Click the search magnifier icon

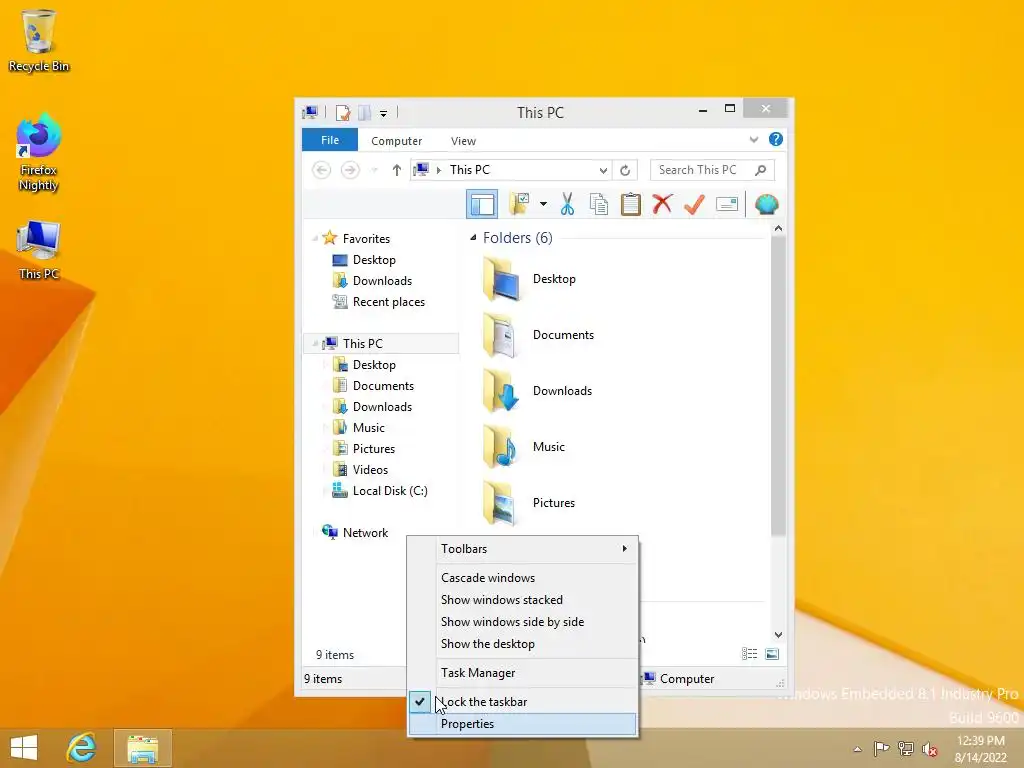point(760,170)
